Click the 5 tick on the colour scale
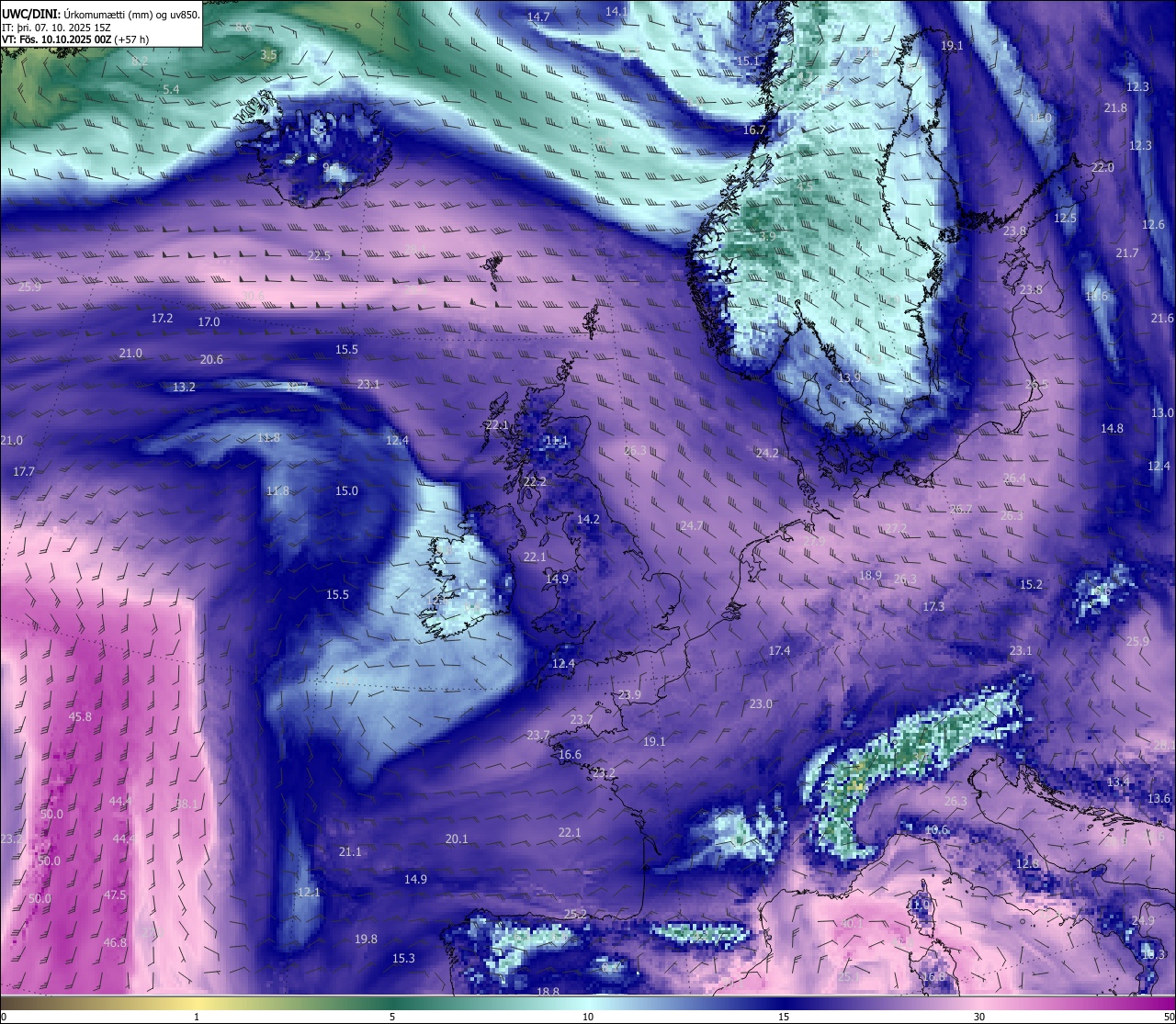1176x1024 pixels. point(392,1017)
